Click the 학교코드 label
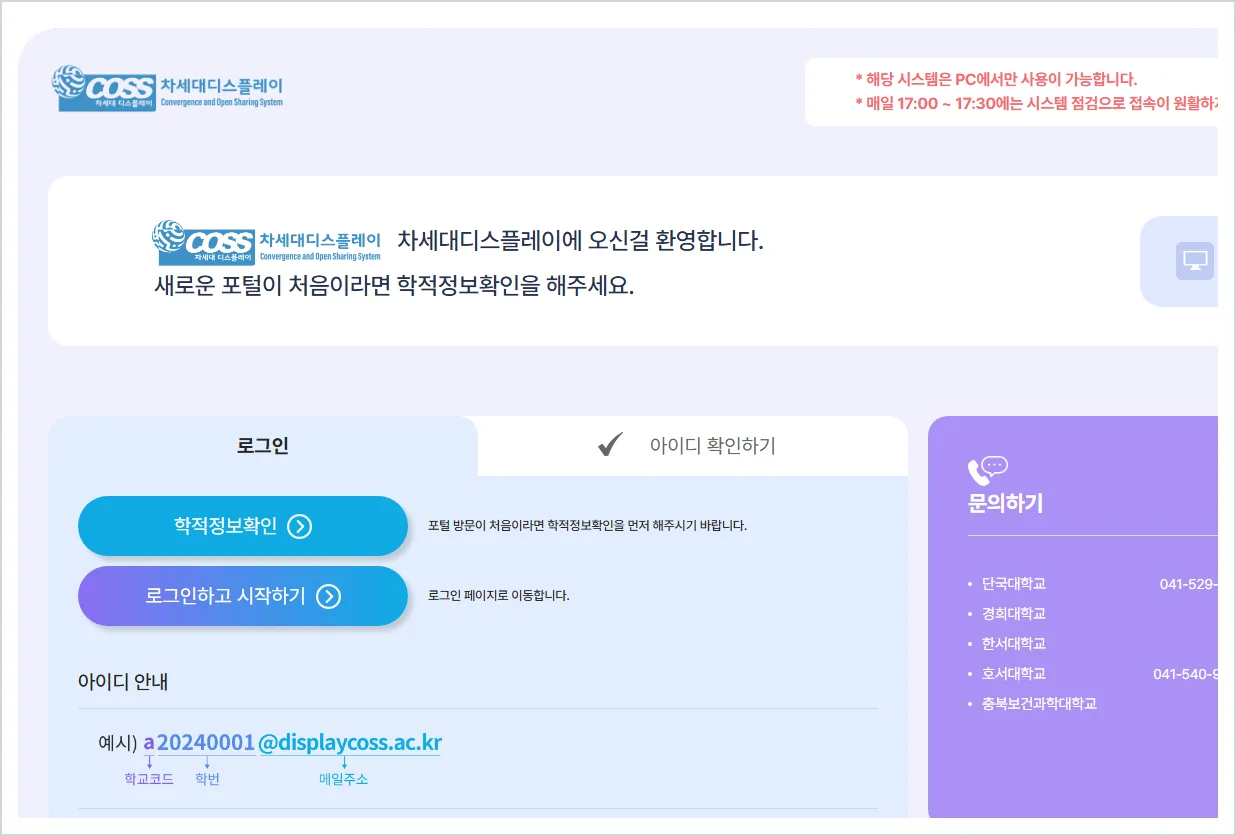The height and width of the screenshot is (836, 1236). (x=149, y=779)
